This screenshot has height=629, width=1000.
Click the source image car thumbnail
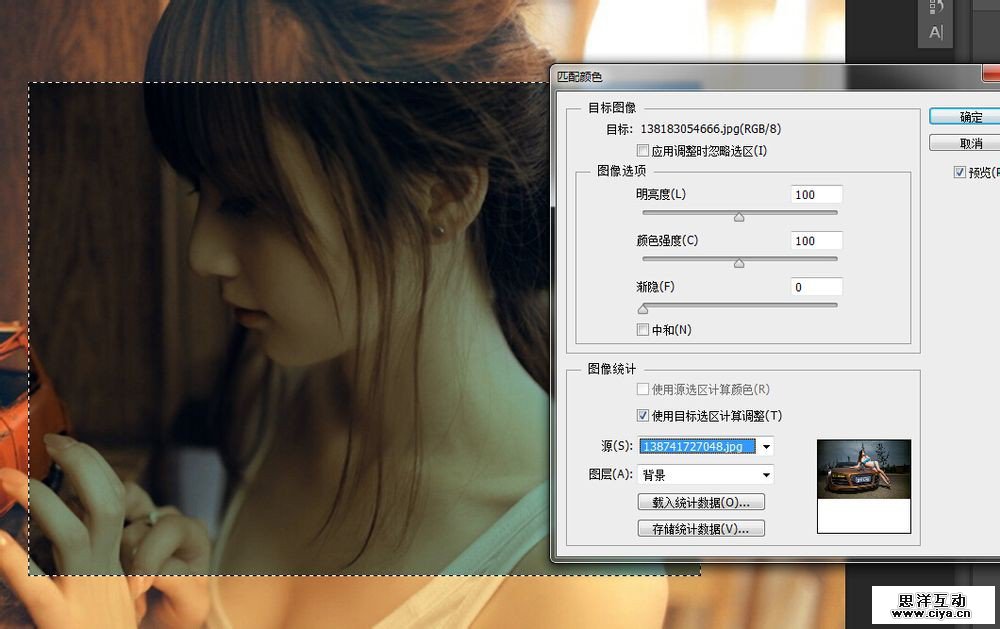(x=863, y=469)
